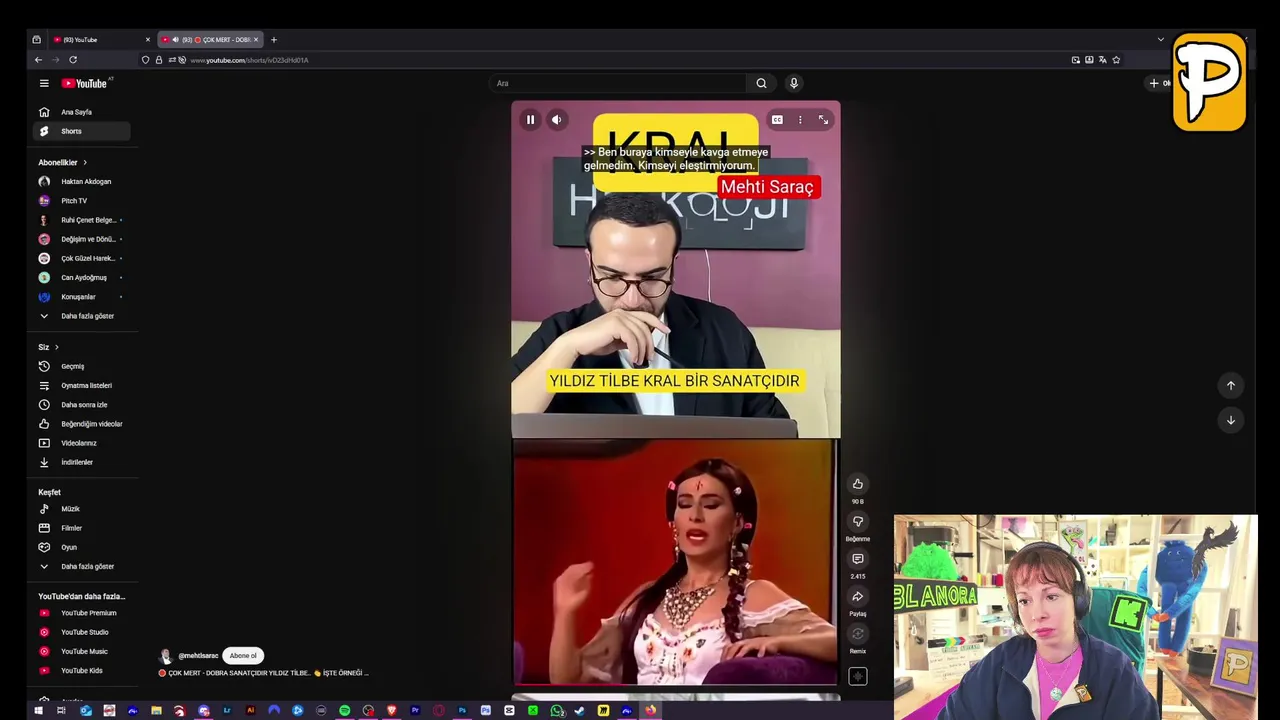Open the comments panel icon

pyautogui.click(x=857, y=559)
